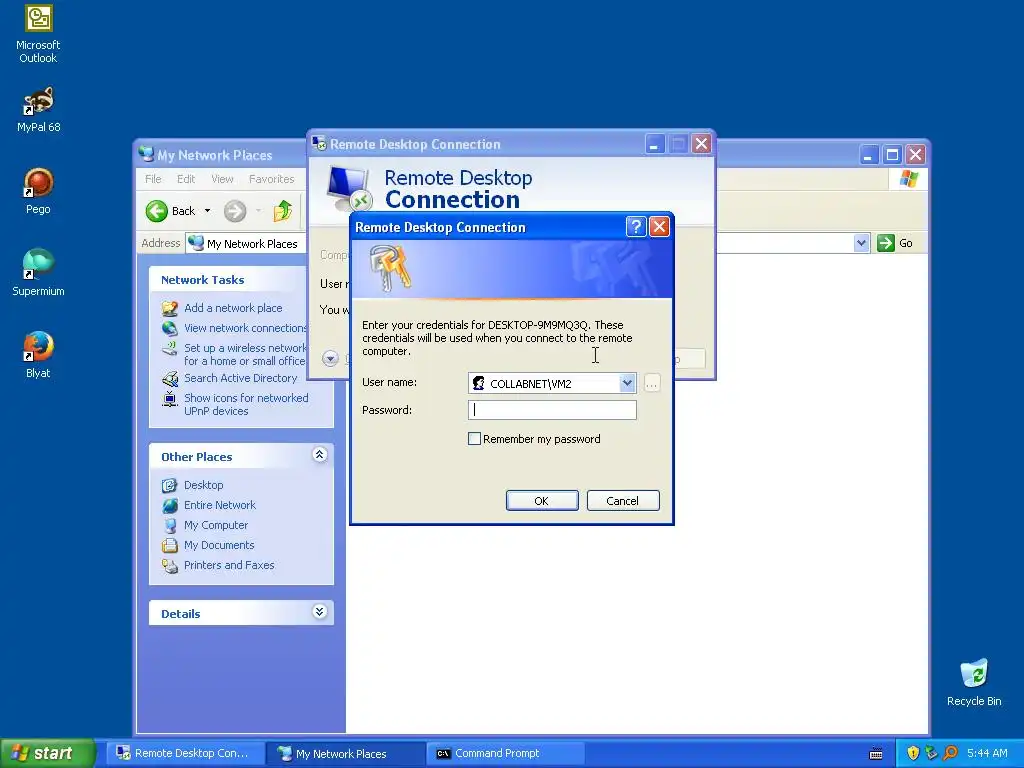This screenshot has width=1024, height=768.
Task: Expand the Details panel
Action: point(319,612)
